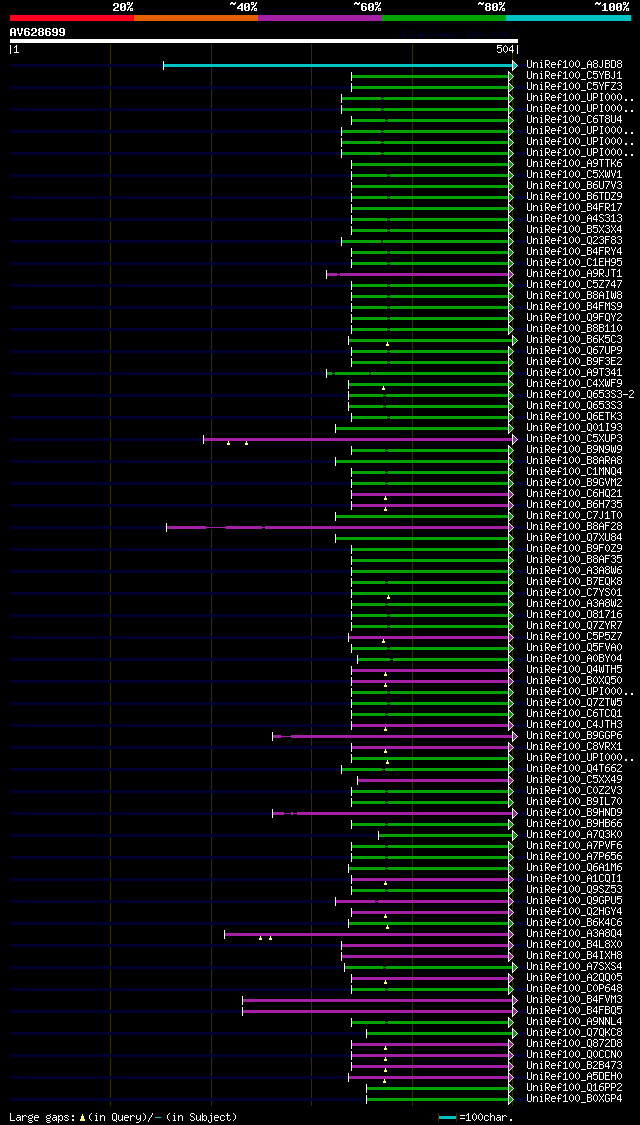Select UniRef100_A7Q3K0 label
The image size is (640, 1125).
tap(574, 834)
